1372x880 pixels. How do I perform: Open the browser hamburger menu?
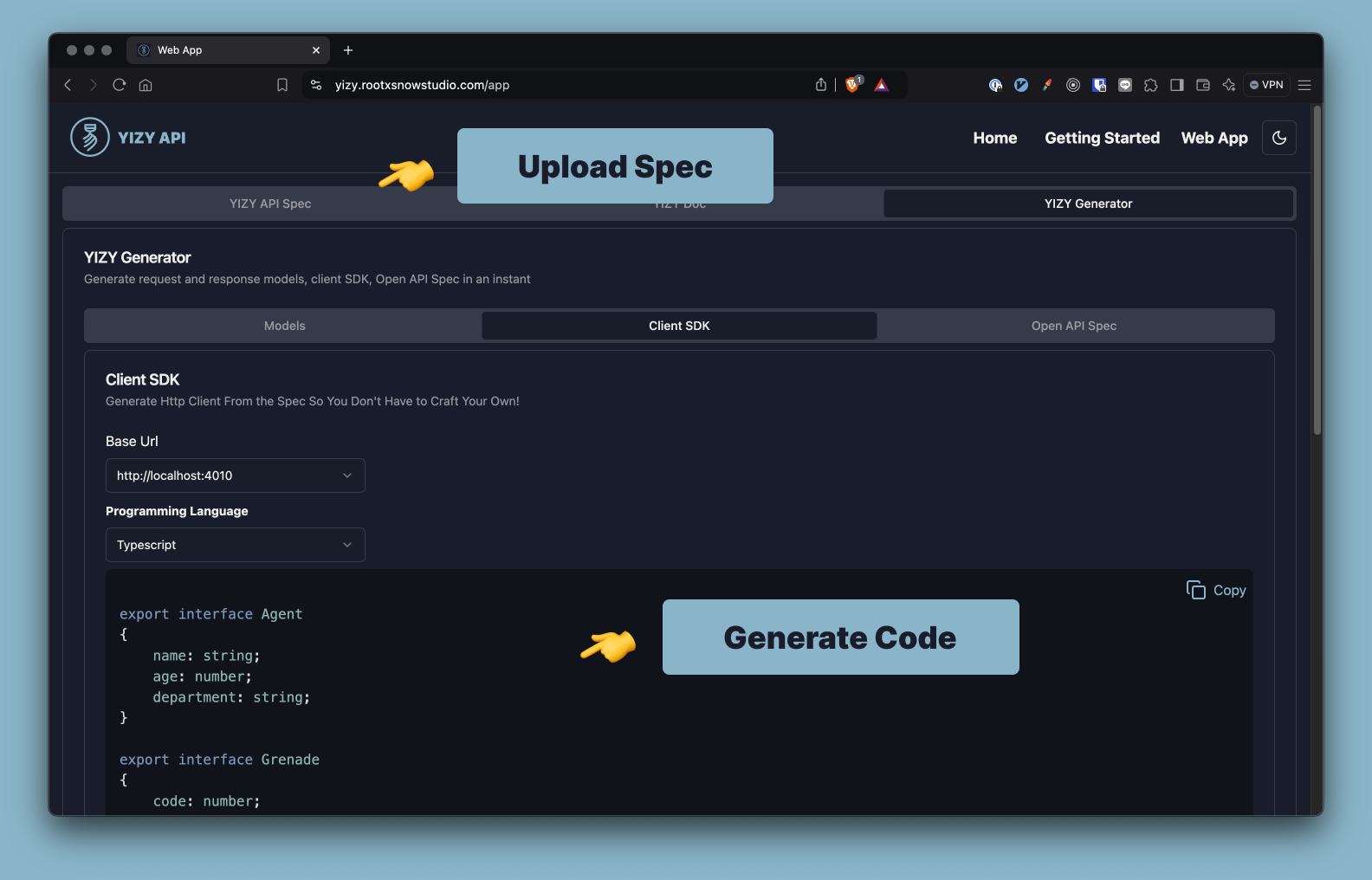[x=1304, y=85]
